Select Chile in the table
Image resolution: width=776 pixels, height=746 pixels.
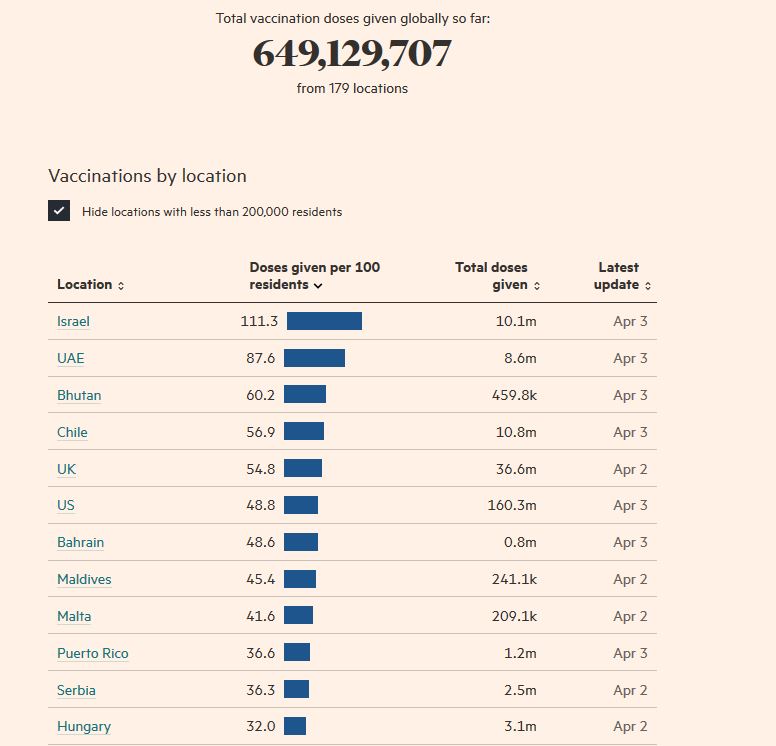72,432
